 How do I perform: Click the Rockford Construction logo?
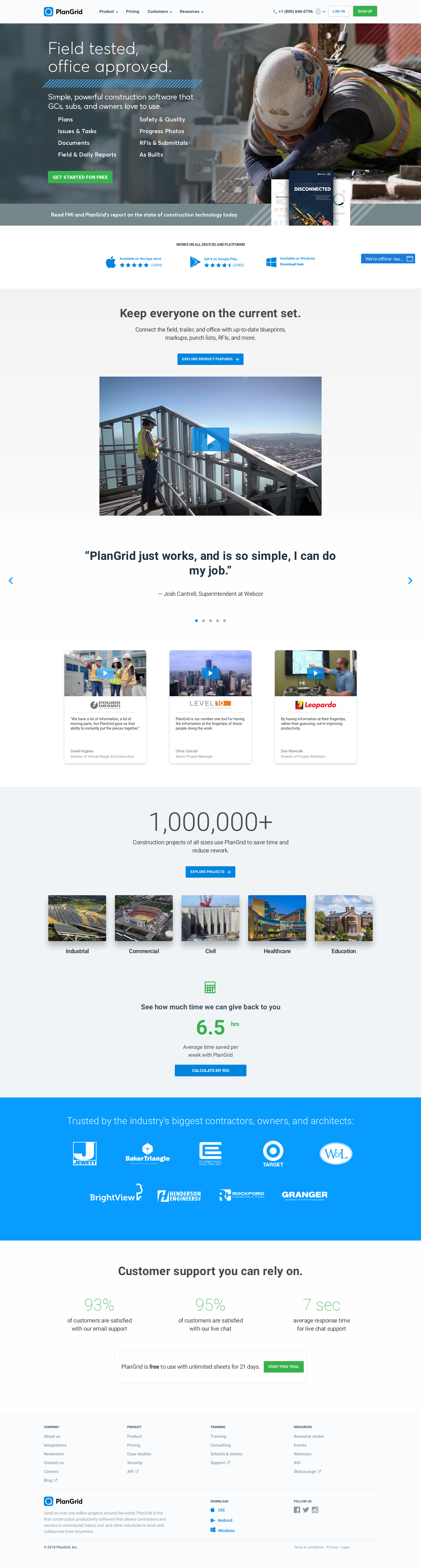pyautogui.click(x=241, y=1195)
